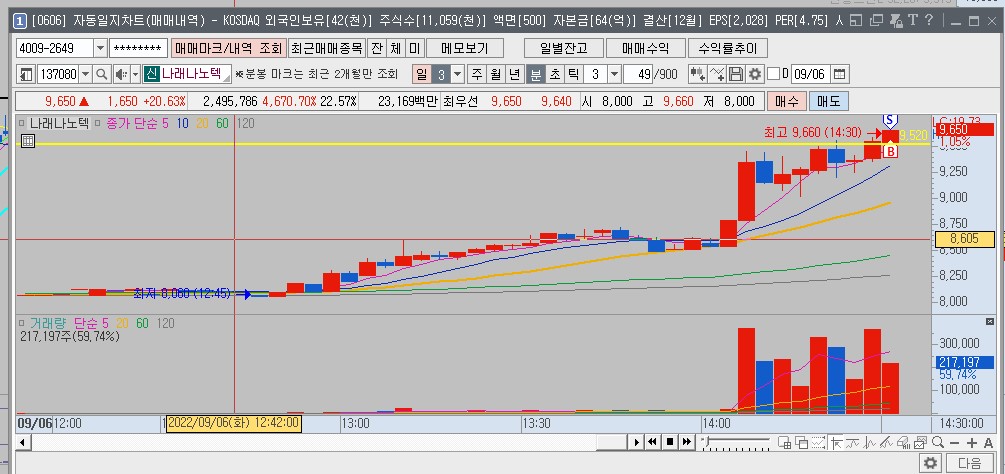Click the overlapping windows icon in bottom toolbar
1005x474 pixels.
tap(801, 443)
